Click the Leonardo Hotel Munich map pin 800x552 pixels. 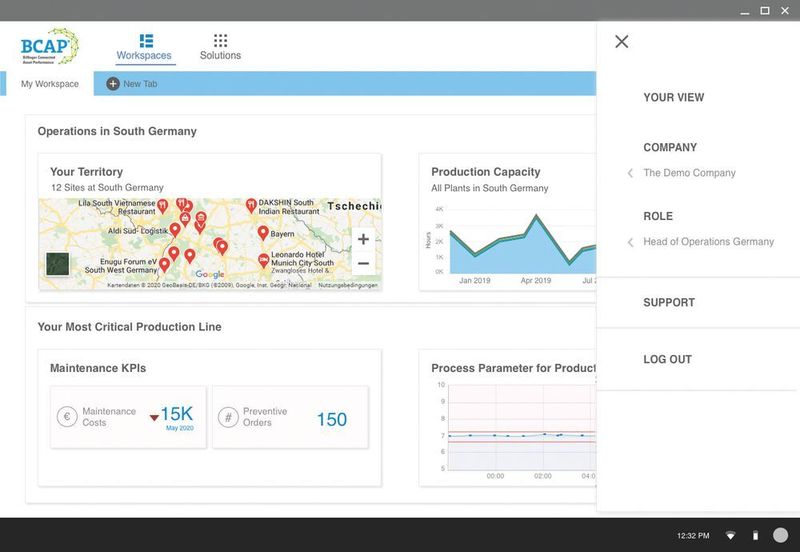pos(263,261)
